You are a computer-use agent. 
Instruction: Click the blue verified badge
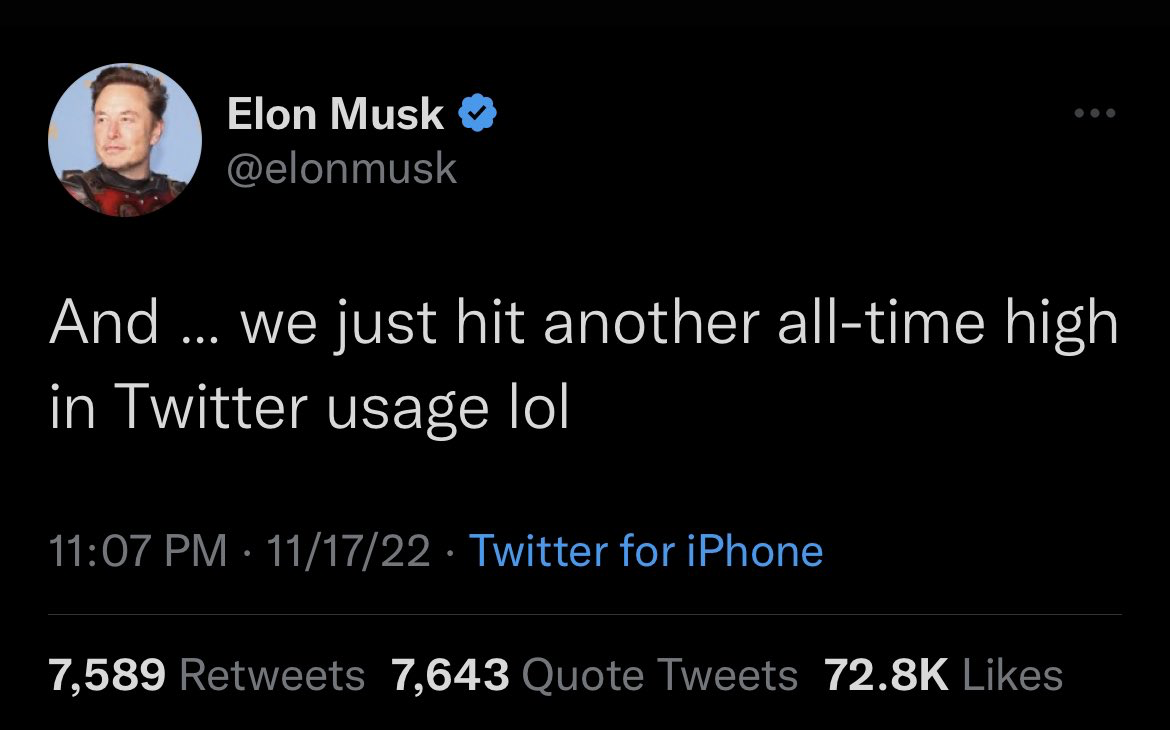tap(477, 112)
